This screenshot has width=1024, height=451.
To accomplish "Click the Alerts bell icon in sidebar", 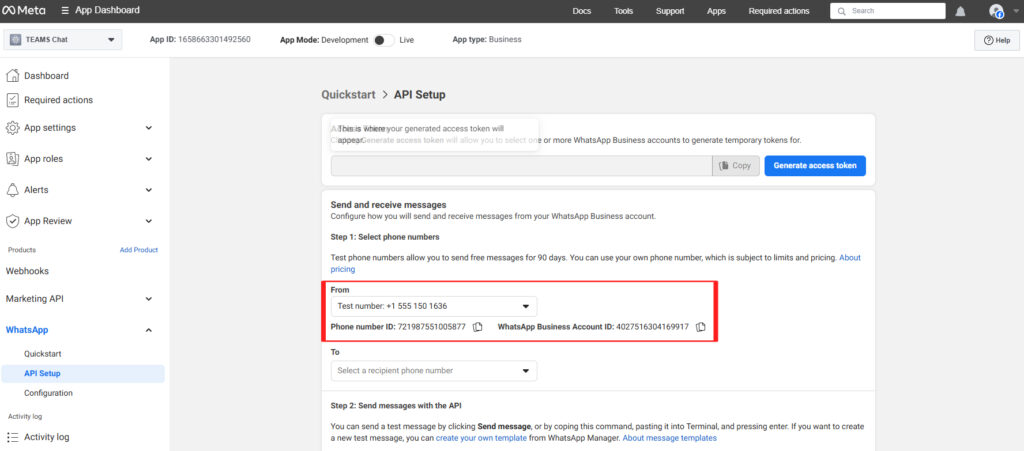I will click(x=12, y=190).
